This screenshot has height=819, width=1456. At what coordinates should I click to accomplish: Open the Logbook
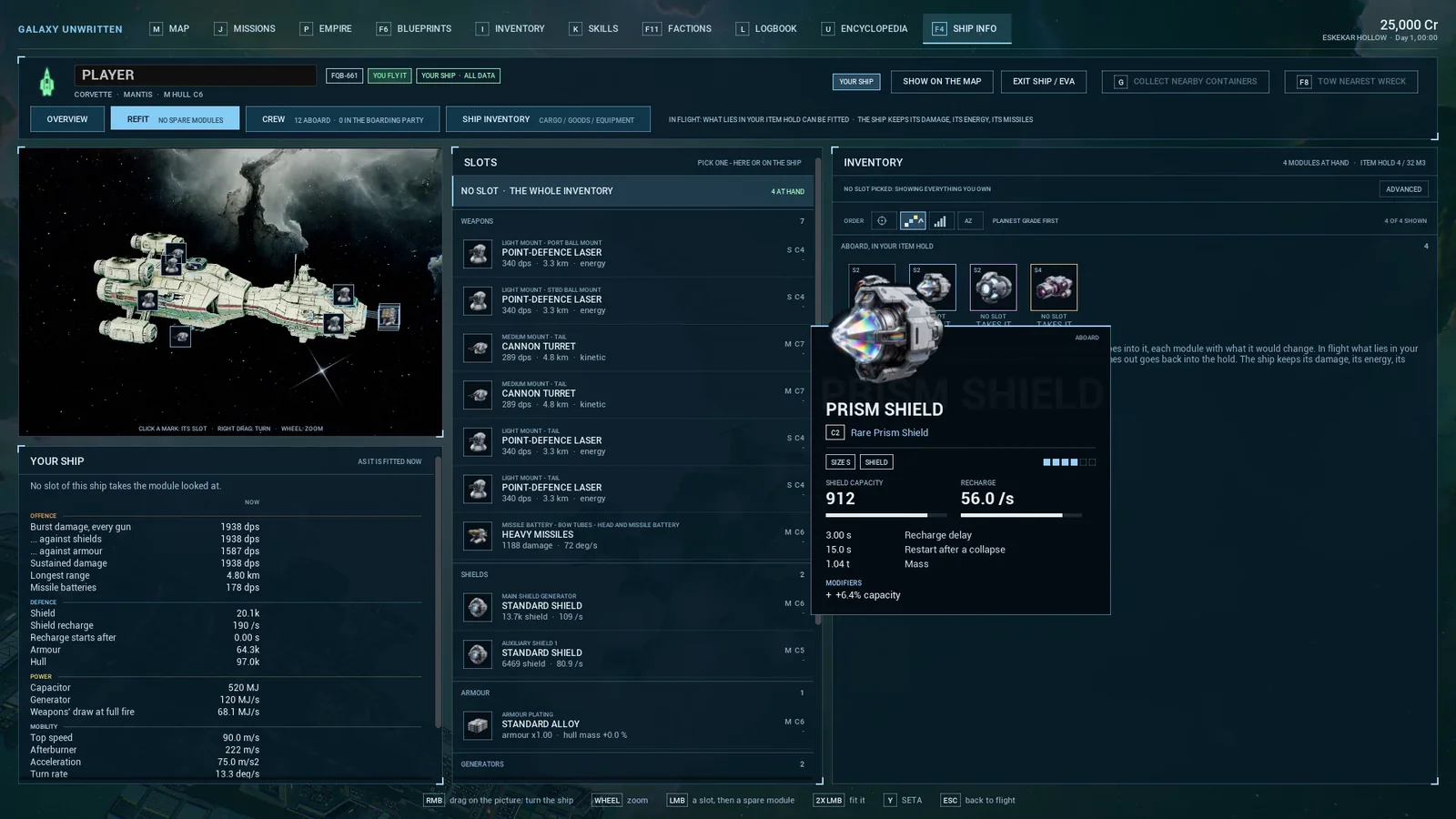[766, 29]
